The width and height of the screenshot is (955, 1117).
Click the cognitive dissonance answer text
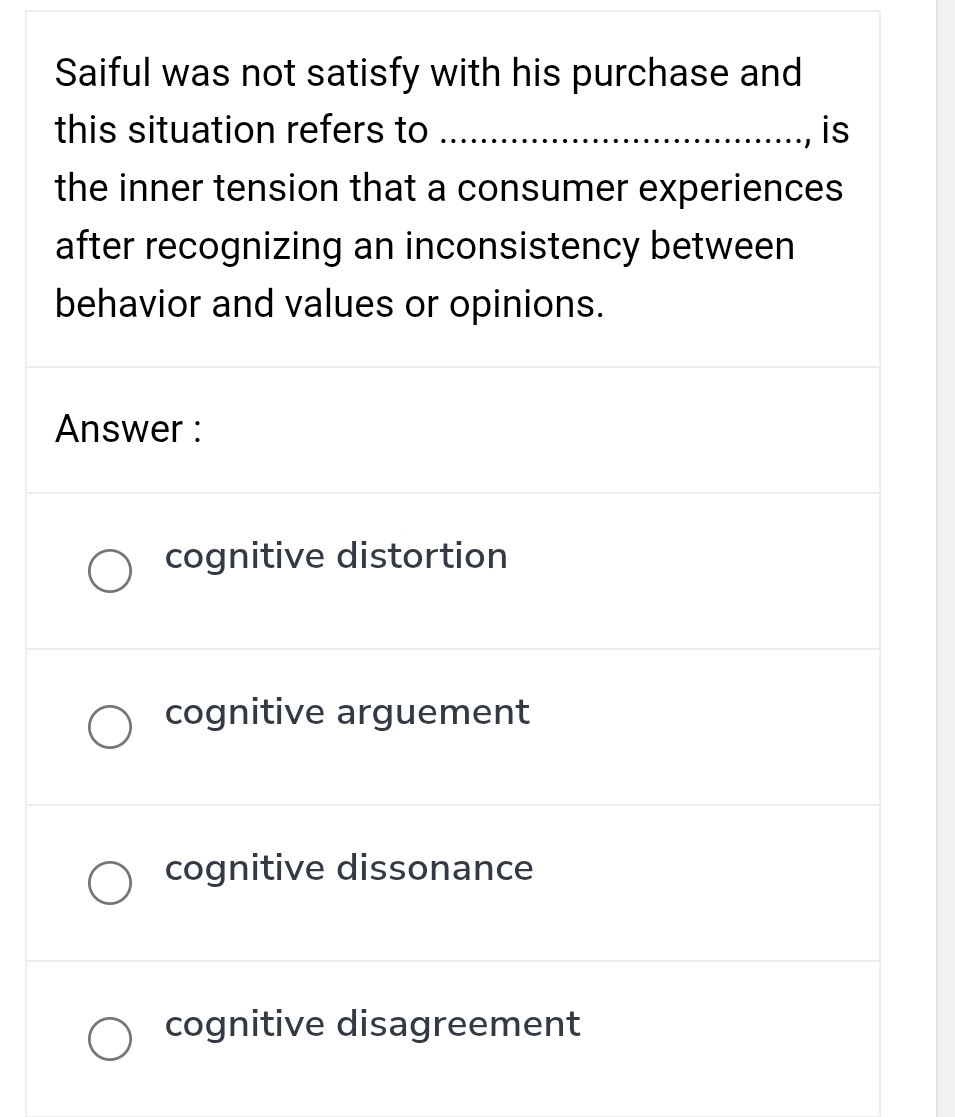(348, 867)
